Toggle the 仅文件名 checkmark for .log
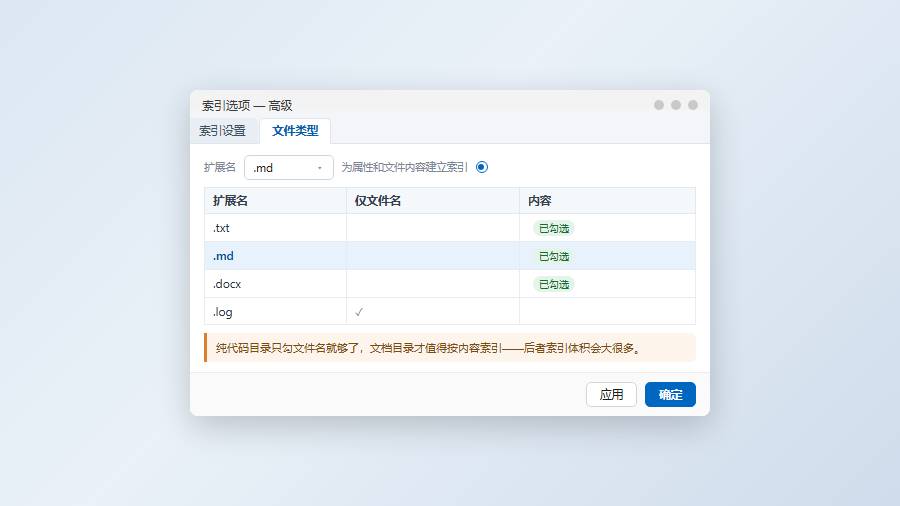900x506 pixels. 359,312
